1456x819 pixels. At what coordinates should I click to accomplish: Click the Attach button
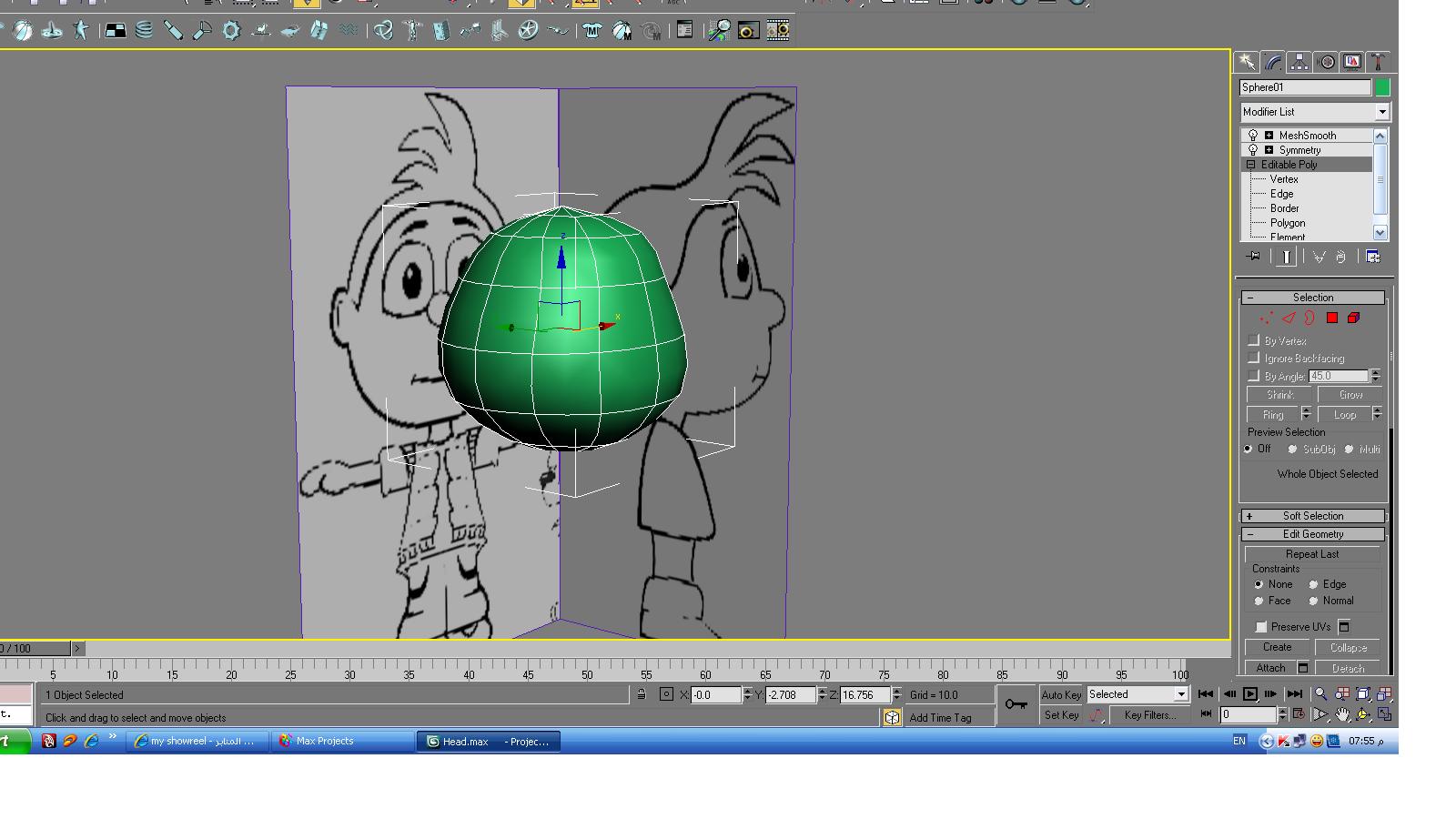(x=1270, y=668)
